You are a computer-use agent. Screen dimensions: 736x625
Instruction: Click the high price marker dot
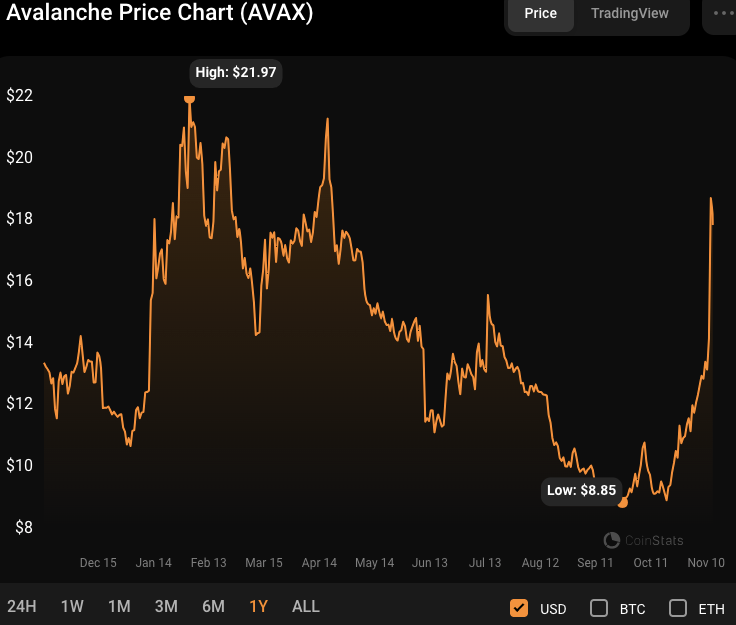point(190,98)
